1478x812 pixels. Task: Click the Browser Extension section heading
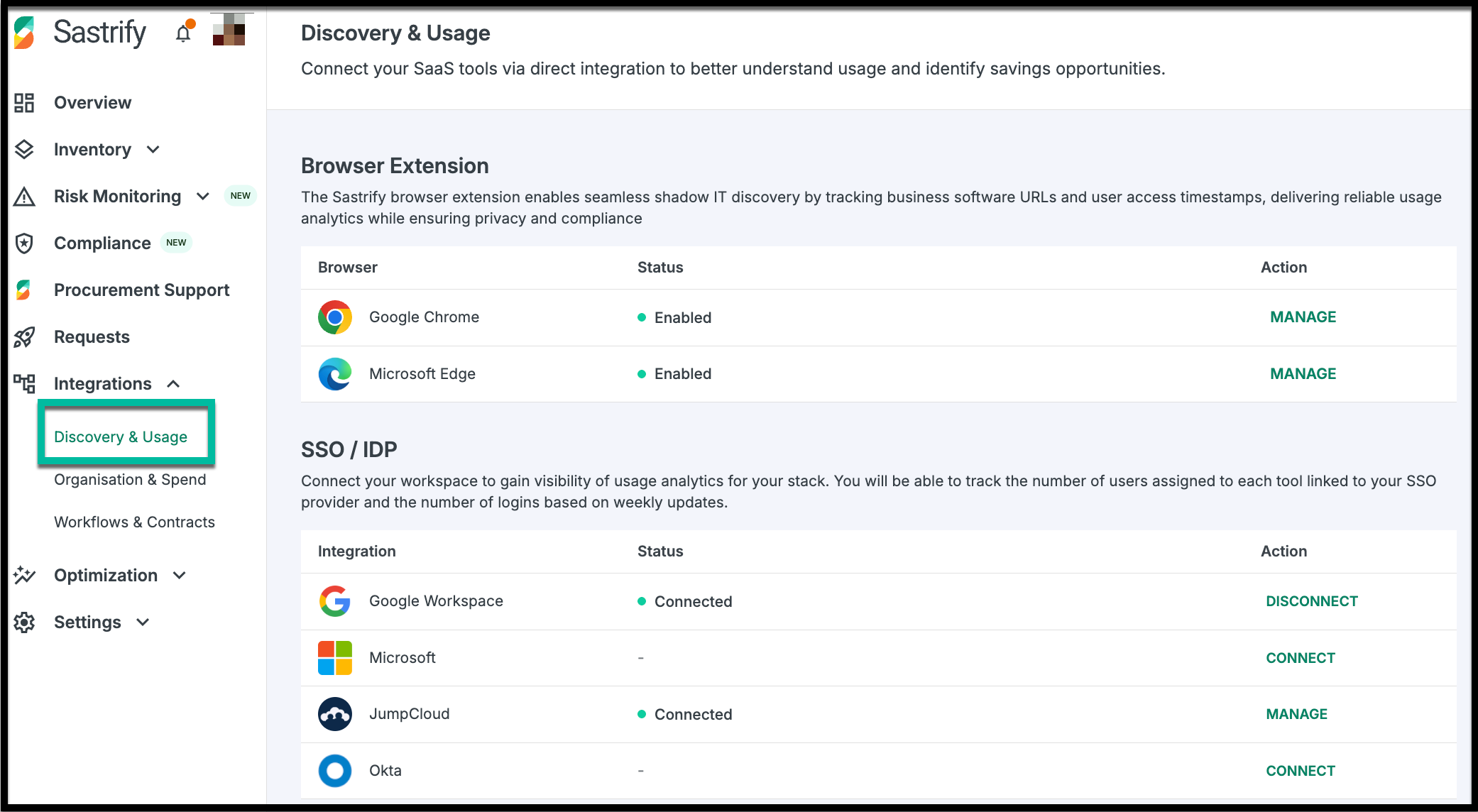point(395,166)
